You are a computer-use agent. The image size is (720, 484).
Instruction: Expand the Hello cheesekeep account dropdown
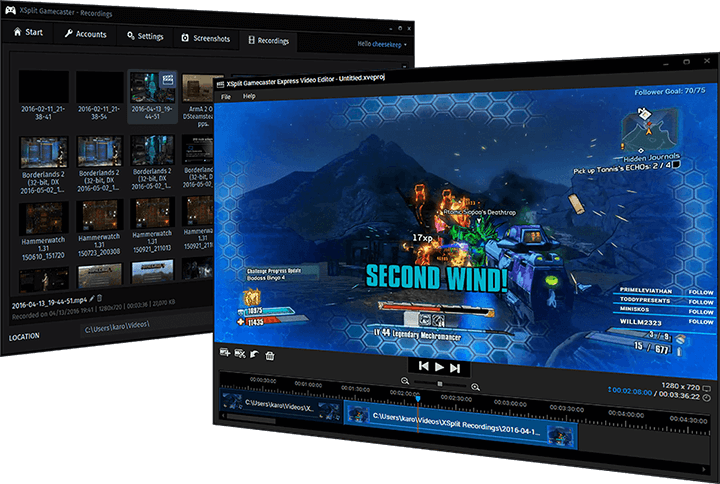coord(382,45)
